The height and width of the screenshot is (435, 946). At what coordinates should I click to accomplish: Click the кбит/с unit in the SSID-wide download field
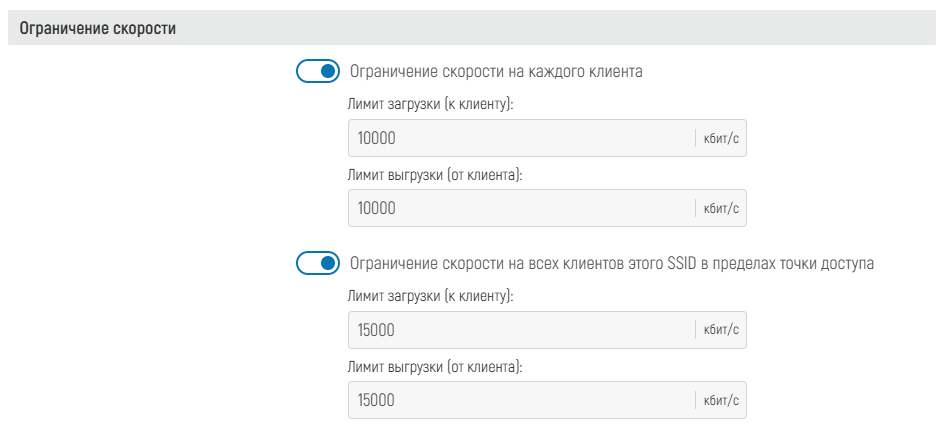click(721, 330)
